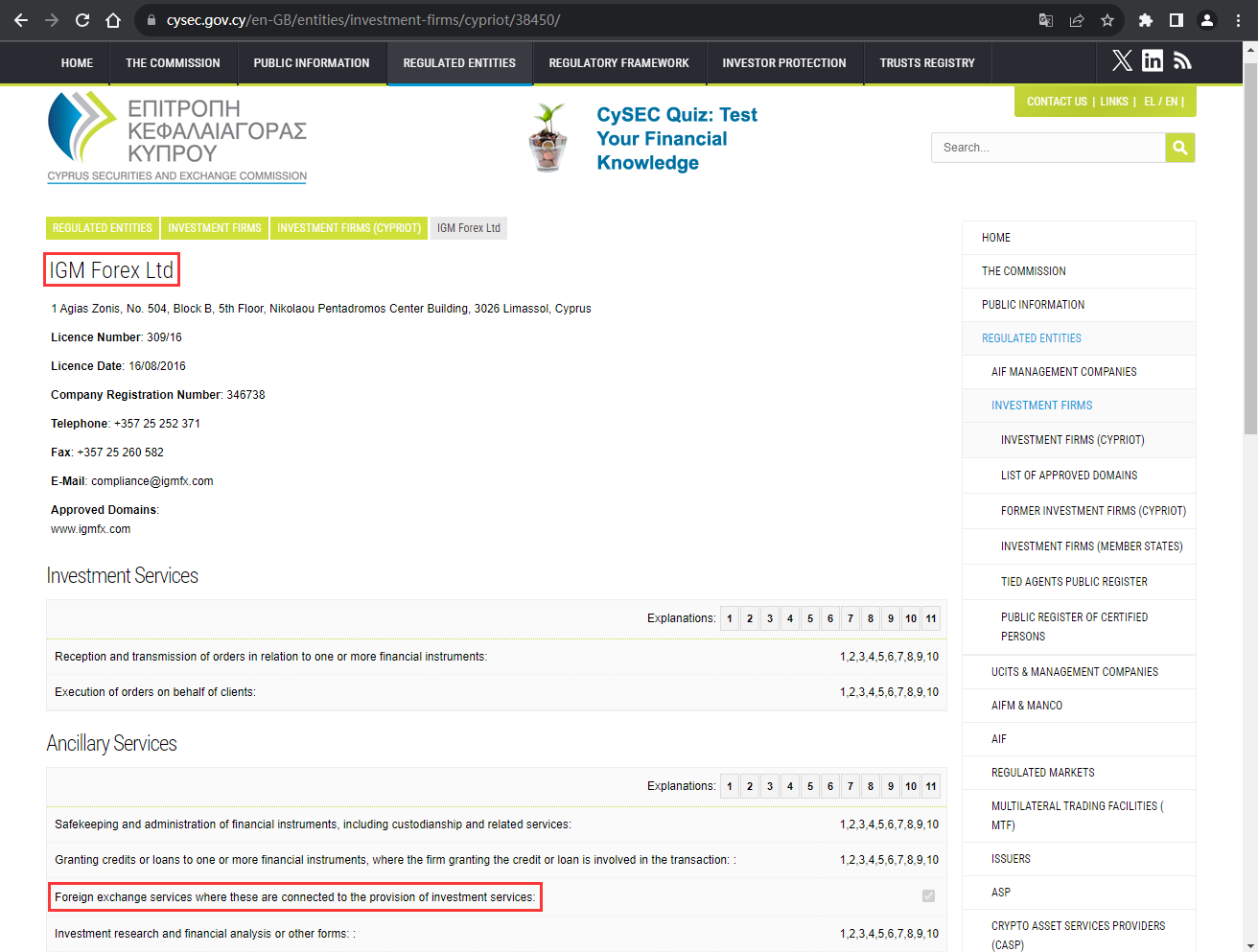Open the HOME item in top navigation
The image size is (1258, 952).
(77, 63)
